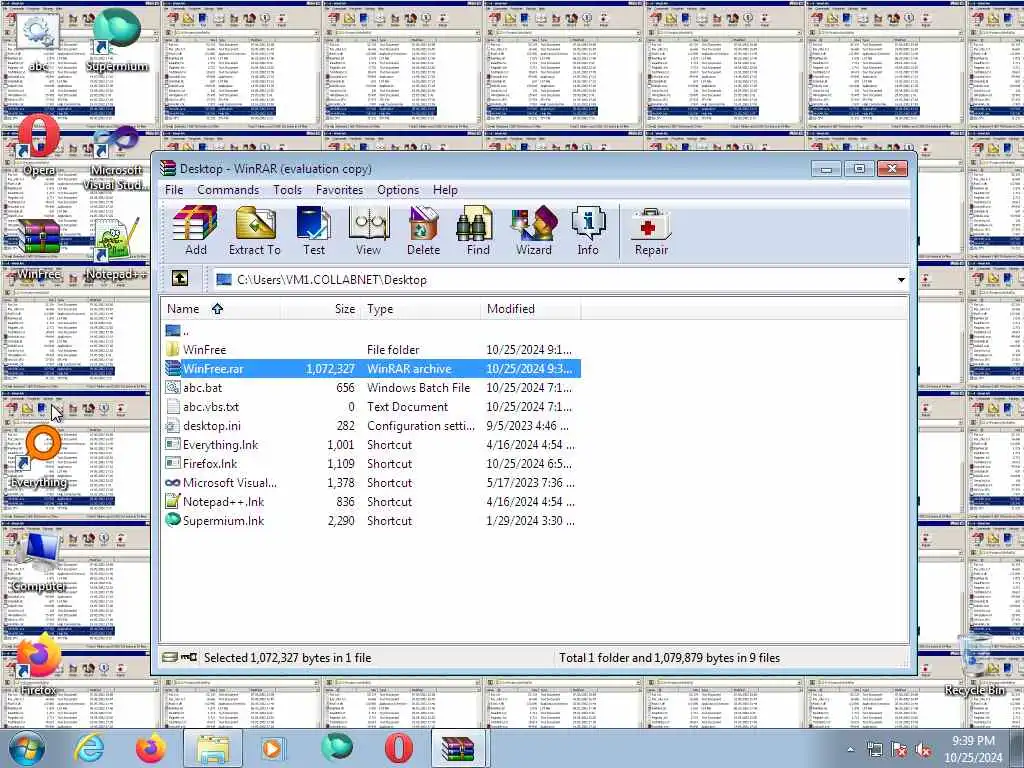
Task: Select the Opera desktop shortcut
Action: [39, 145]
